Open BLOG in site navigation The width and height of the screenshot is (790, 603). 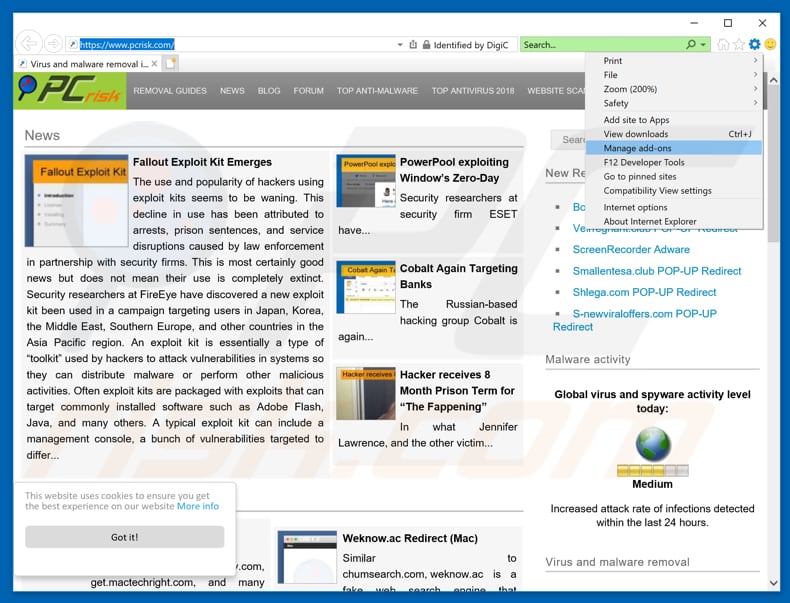tap(269, 91)
